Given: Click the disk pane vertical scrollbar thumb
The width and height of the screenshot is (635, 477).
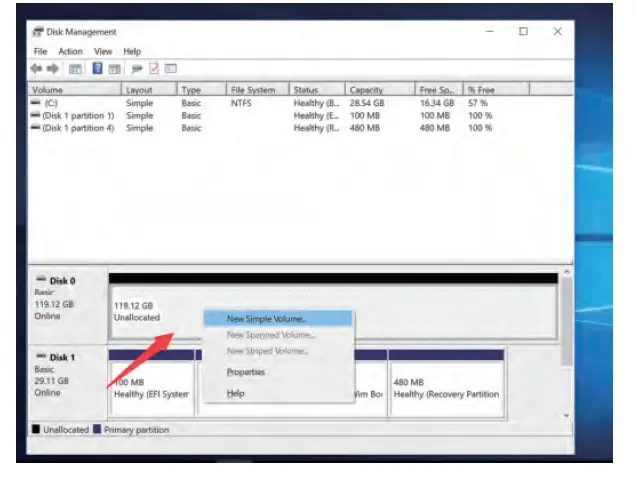Looking at the screenshot, I should click(x=567, y=322).
